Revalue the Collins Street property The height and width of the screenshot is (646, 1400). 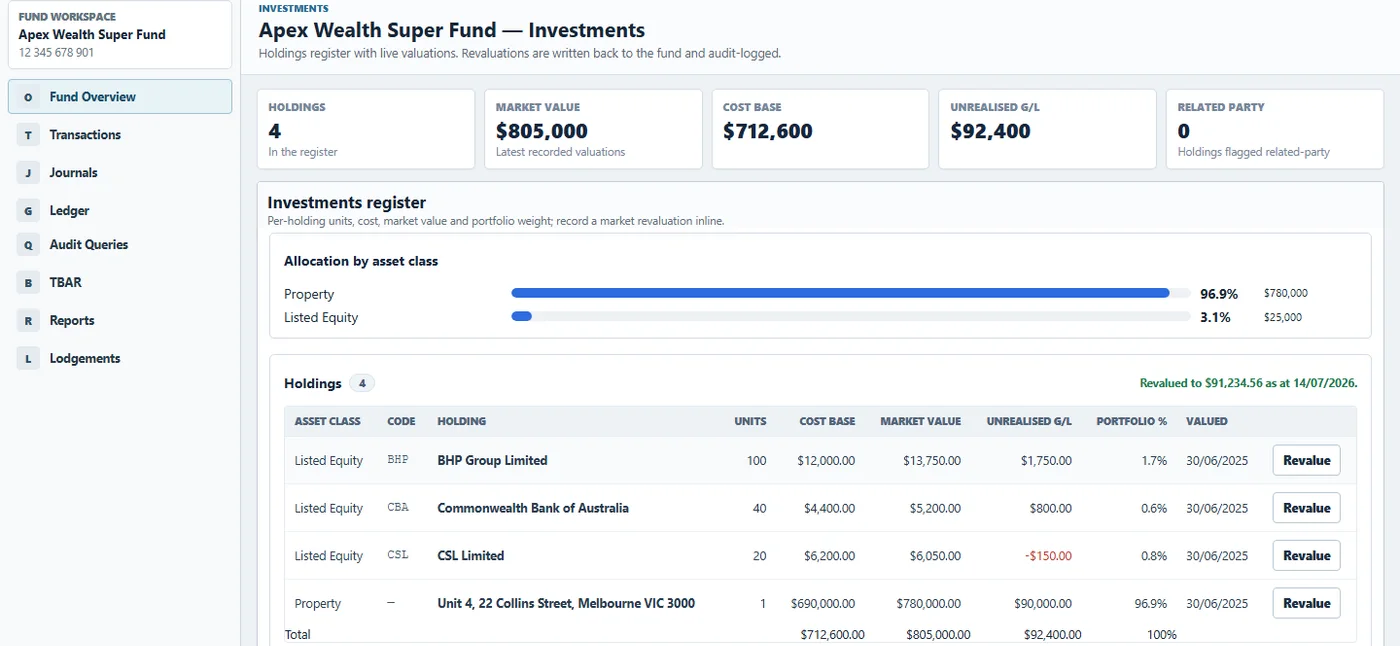pos(1306,603)
